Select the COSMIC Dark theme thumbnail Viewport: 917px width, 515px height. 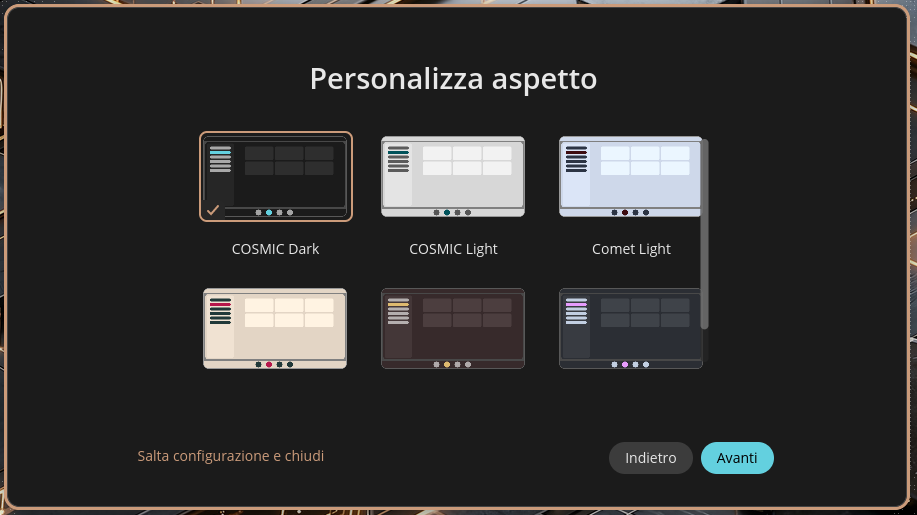point(275,177)
